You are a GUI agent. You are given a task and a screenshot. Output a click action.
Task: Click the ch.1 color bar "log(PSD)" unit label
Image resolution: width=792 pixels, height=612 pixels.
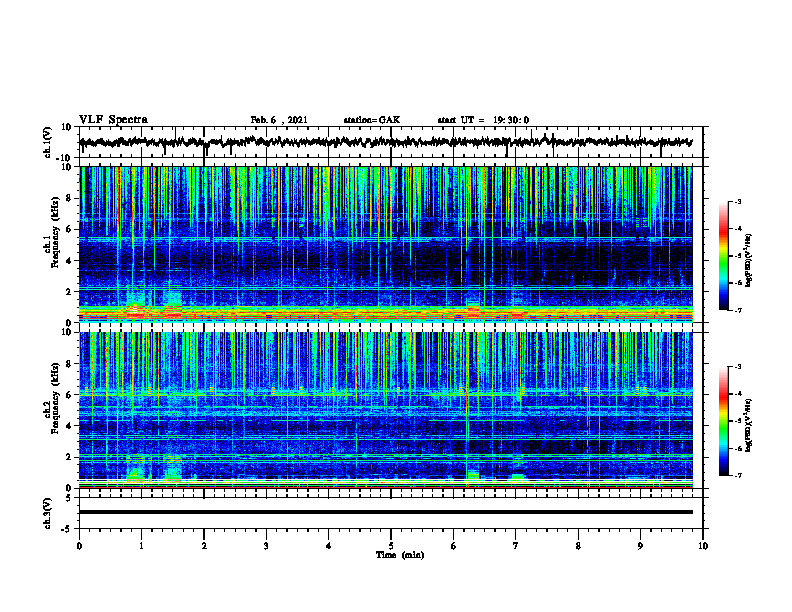pyautogui.click(x=749, y=261)
